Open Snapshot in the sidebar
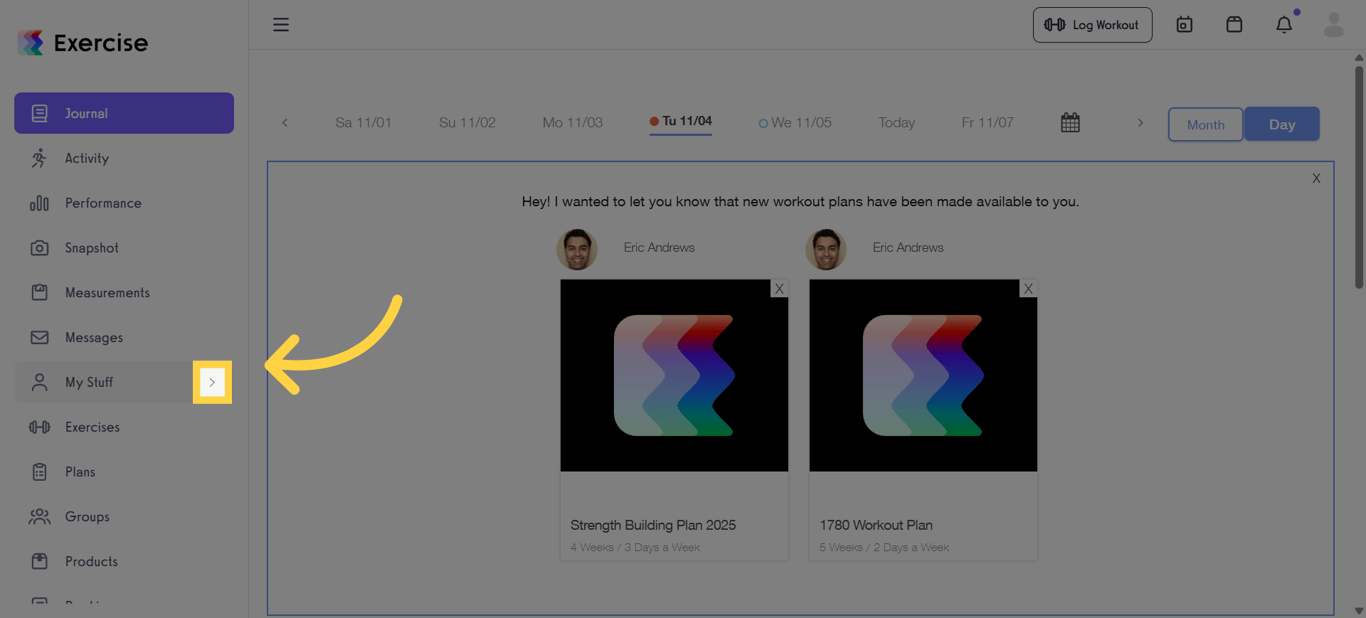Image resolution: width=1366 pixels, height=618 pixels. pos(124,248)
